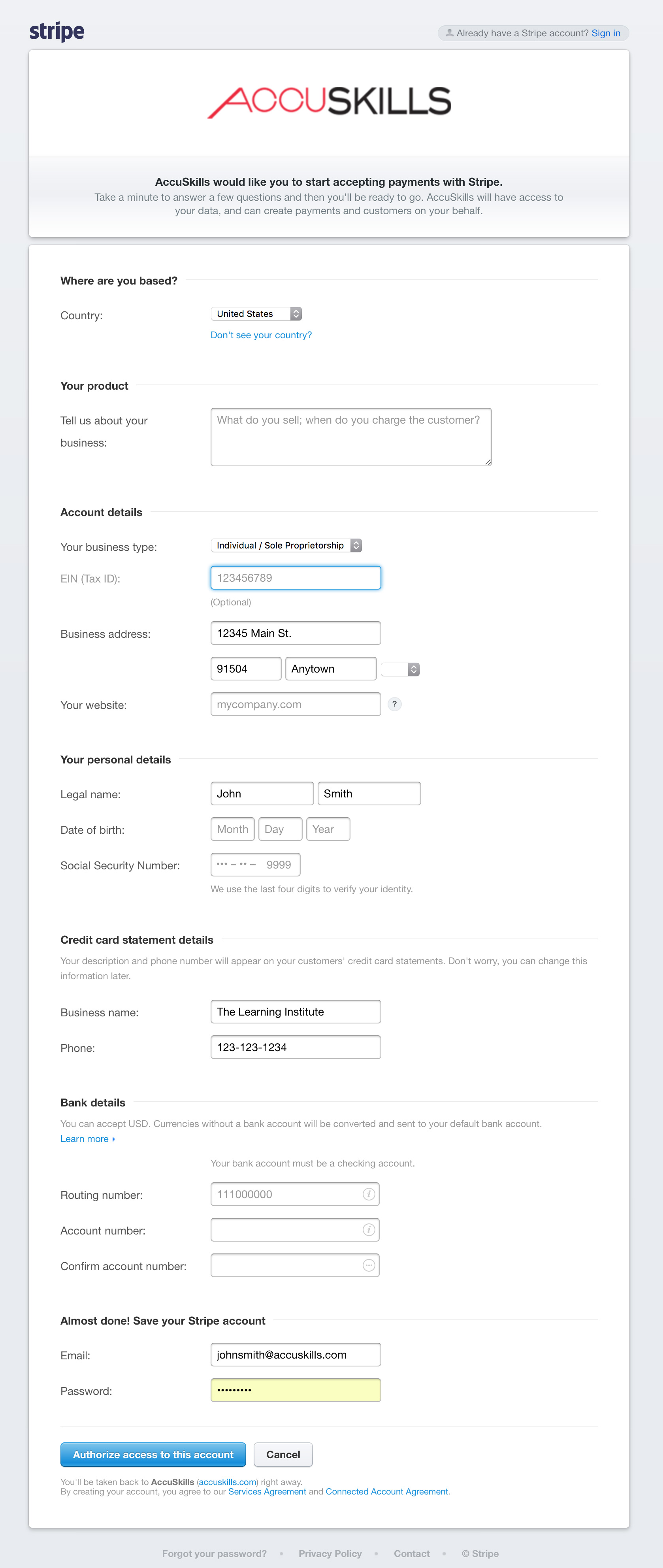Screen dimensions: 663x1568
Task: Open the state dropdown beside Anytown
Action: (x=400, y=669)
